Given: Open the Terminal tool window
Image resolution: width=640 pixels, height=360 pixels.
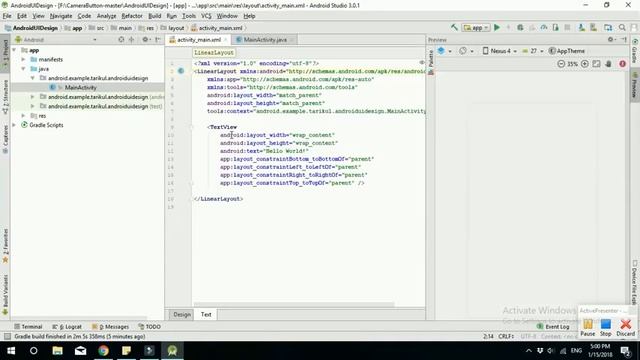Looking at the screenshot, I should tap(28, 327).
